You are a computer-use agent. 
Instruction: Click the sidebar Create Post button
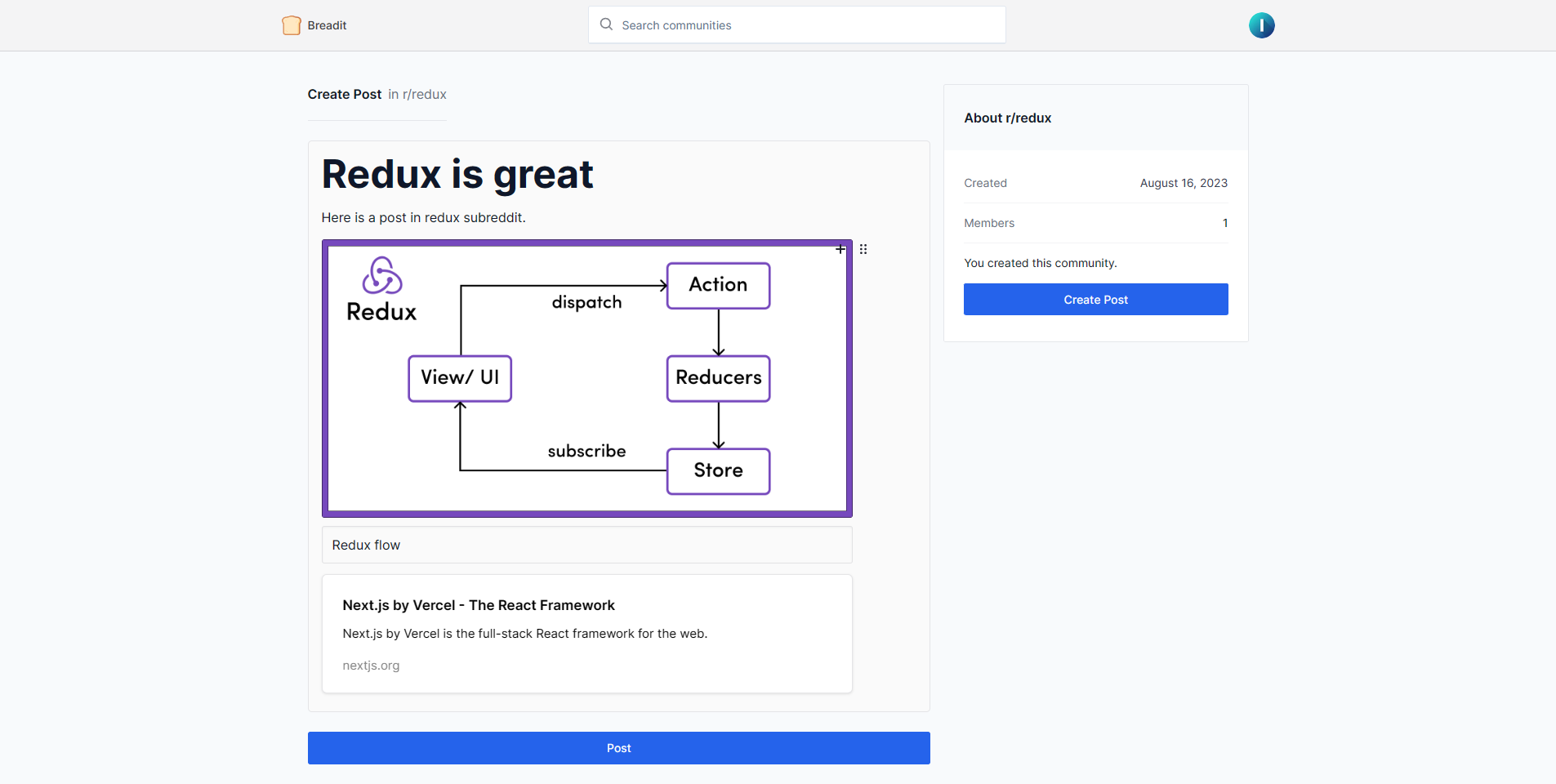(x=1095, y=300)
